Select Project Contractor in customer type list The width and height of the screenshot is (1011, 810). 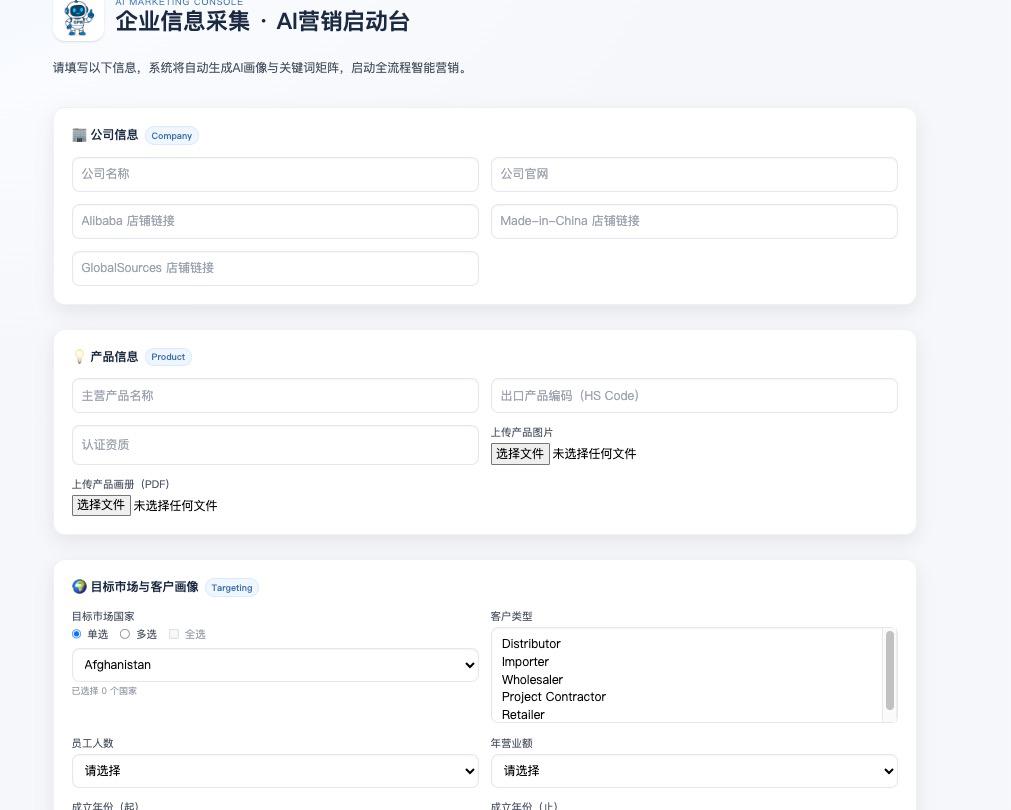click(554, 697)
